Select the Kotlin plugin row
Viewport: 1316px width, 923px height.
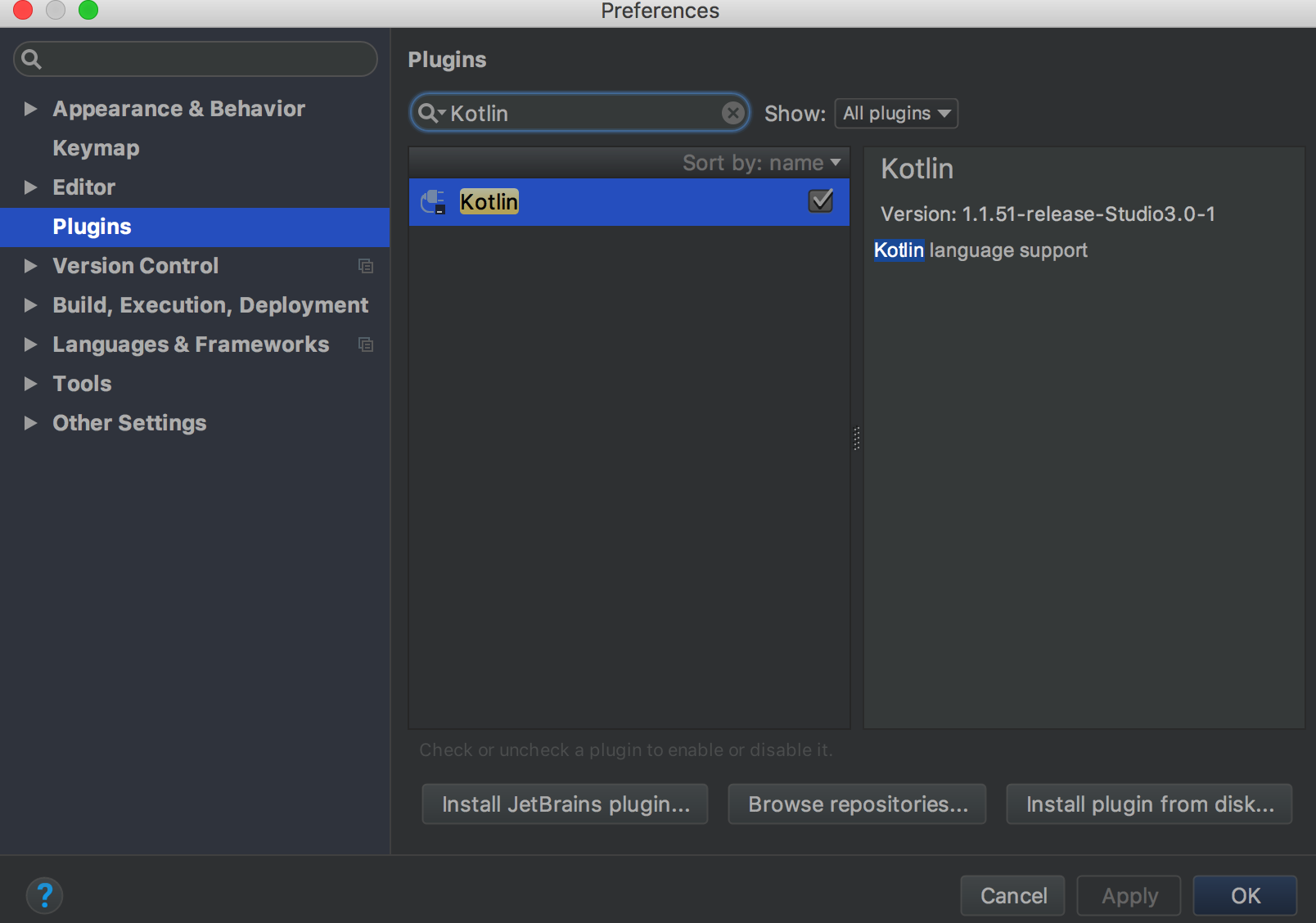coord(629,201)
